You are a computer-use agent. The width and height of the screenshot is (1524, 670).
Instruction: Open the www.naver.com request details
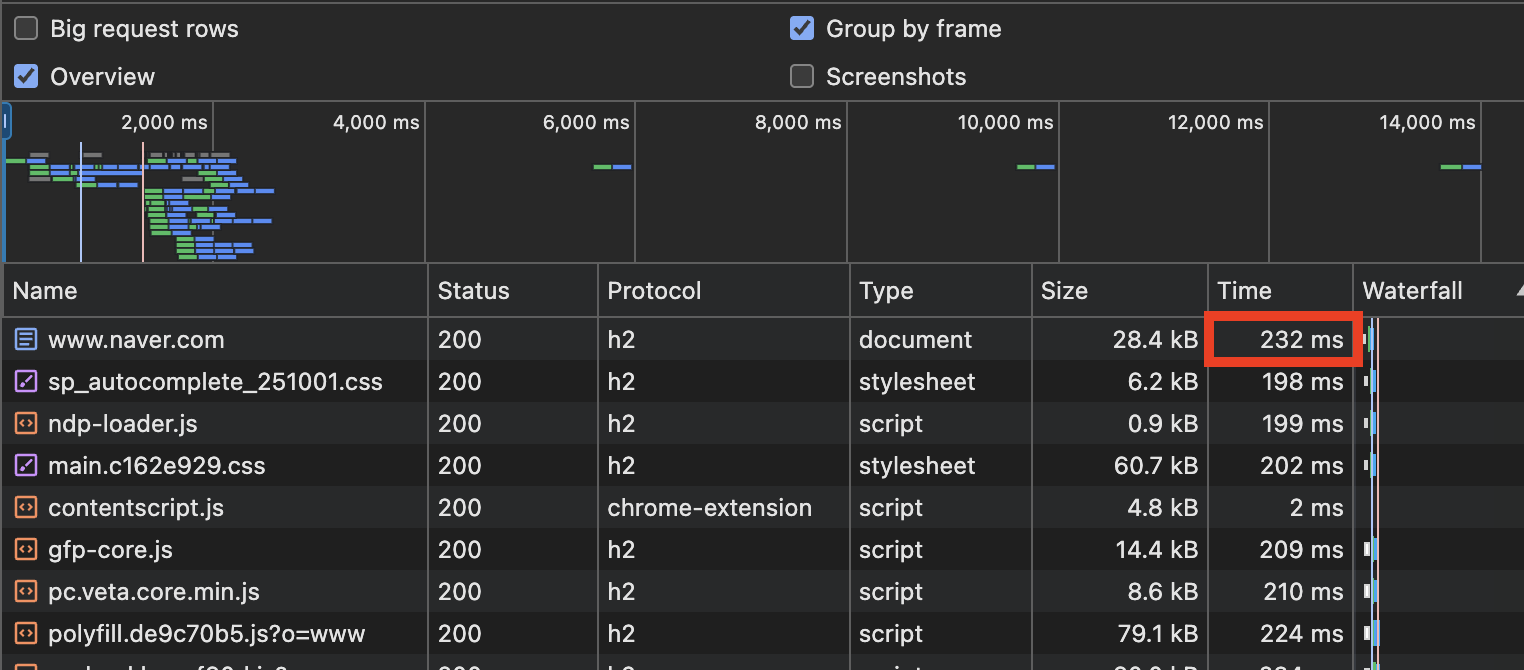pos(136,340)
